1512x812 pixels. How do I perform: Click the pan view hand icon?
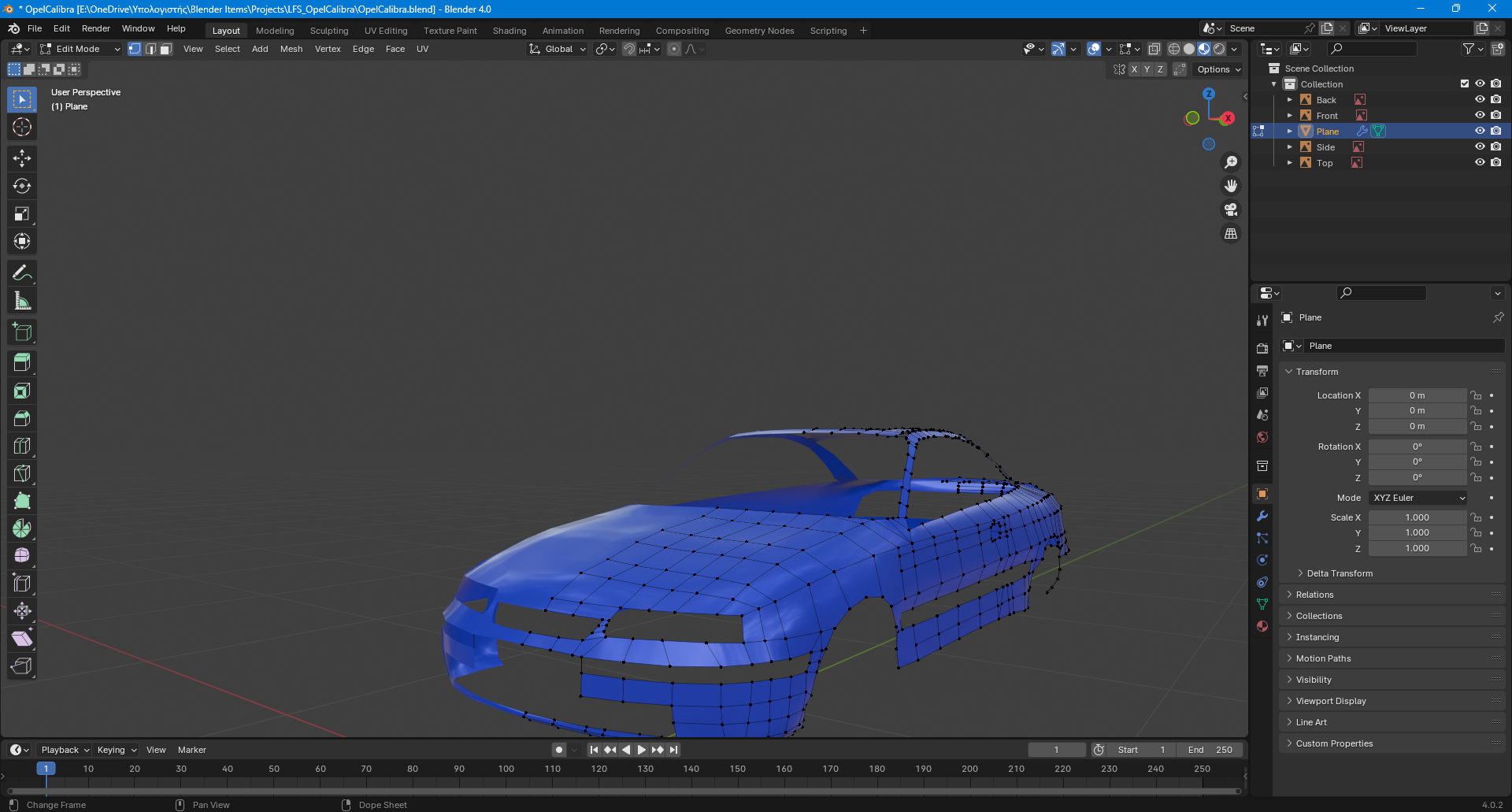click(x=1231, y=186)
